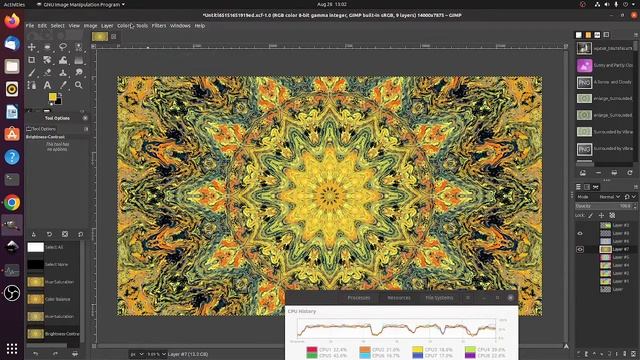
Task: Toggle visibility eye of Layer #7
Action: 580,249
